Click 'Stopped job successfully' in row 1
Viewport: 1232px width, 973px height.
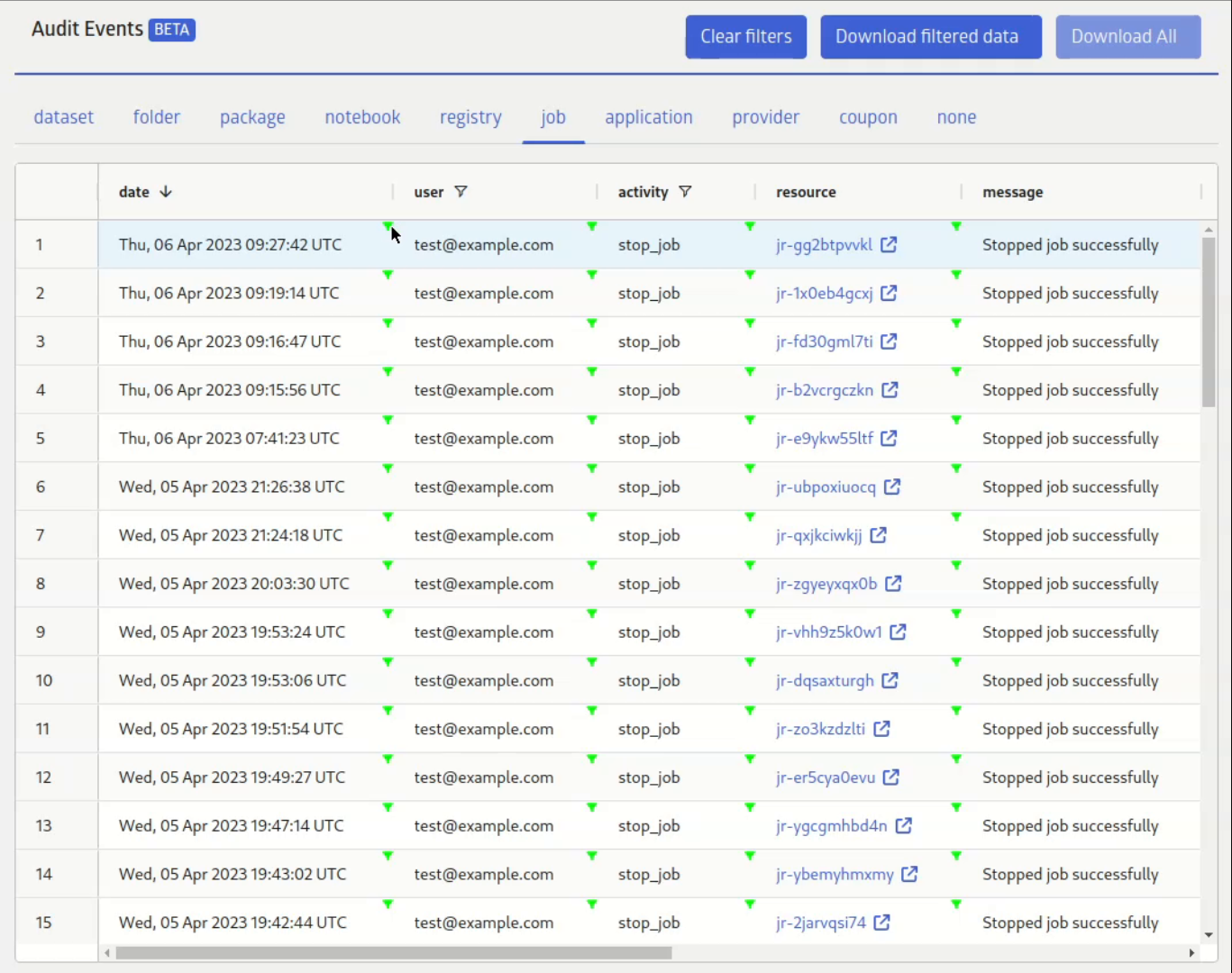point(1071,244)
